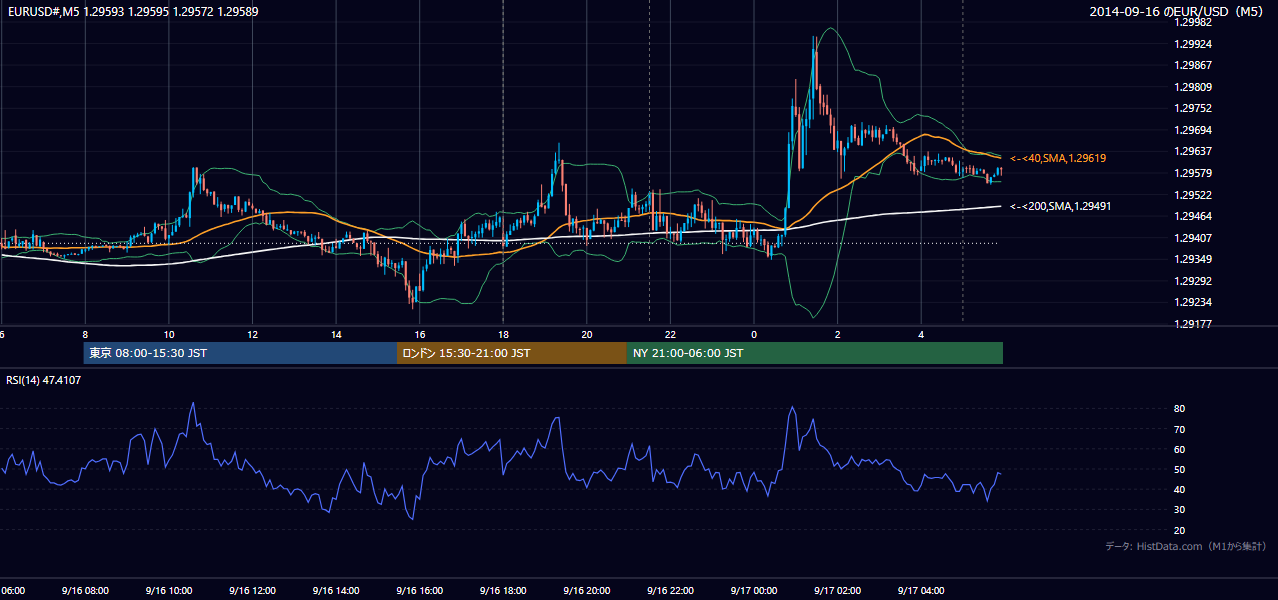Select the 40 SMA label 1.29619

click(x=1059, y=158)
